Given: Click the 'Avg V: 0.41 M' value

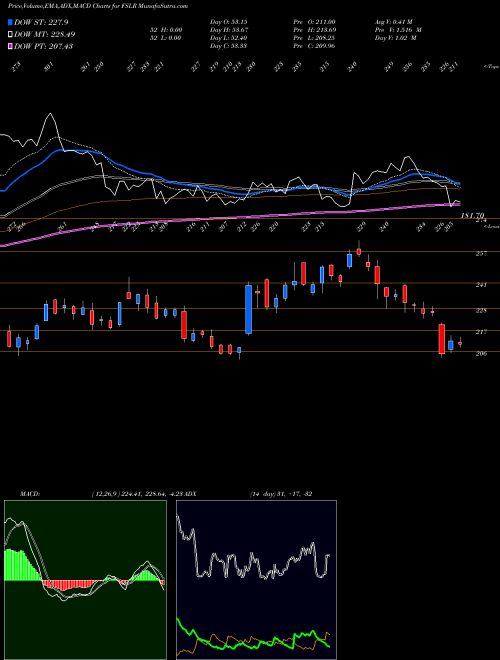Looking at the screenshot, I should (x=395, y=22).
